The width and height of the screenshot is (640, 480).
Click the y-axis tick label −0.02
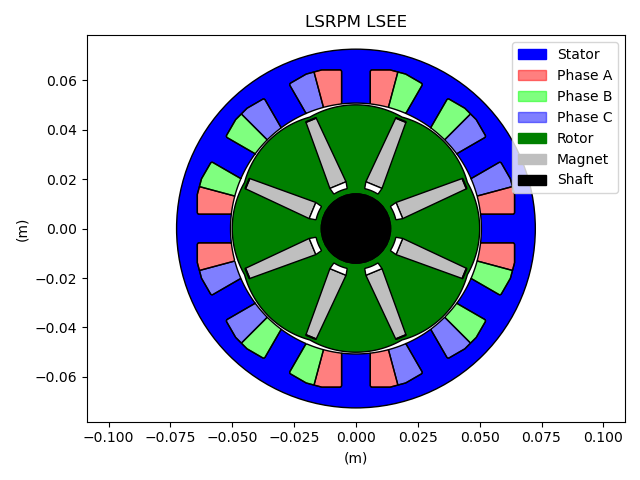pyautogui.click(x=56, y=279)
